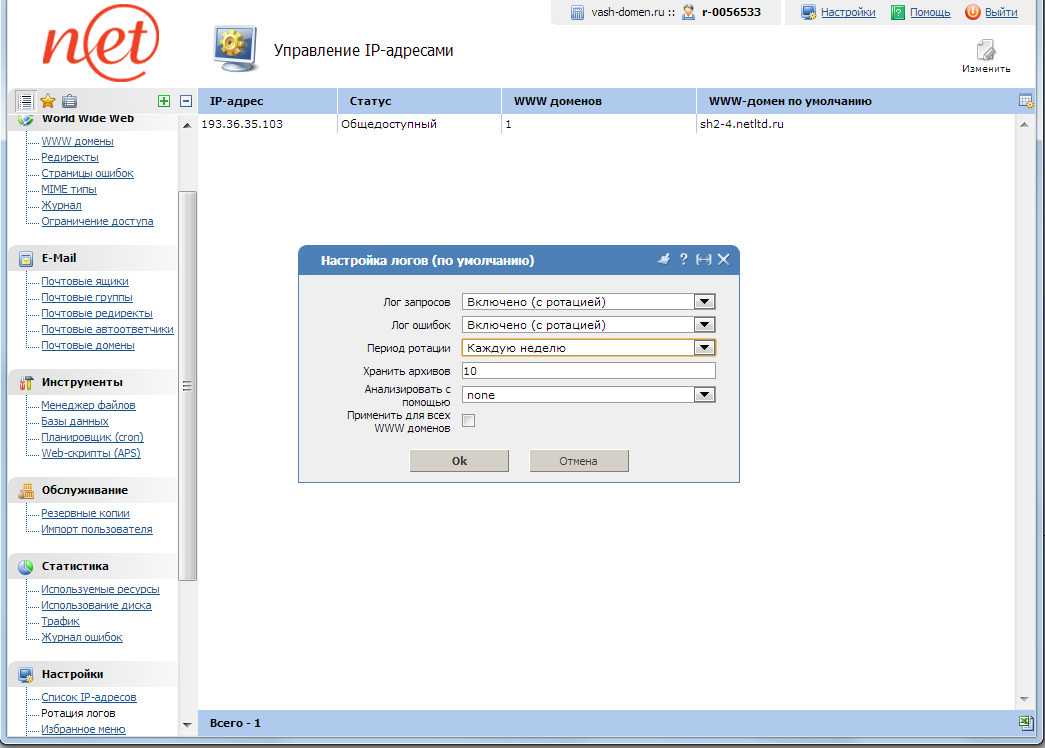Open dialog help question mark
This screenshot has width=1045, height=748.
tap(684, 259)
